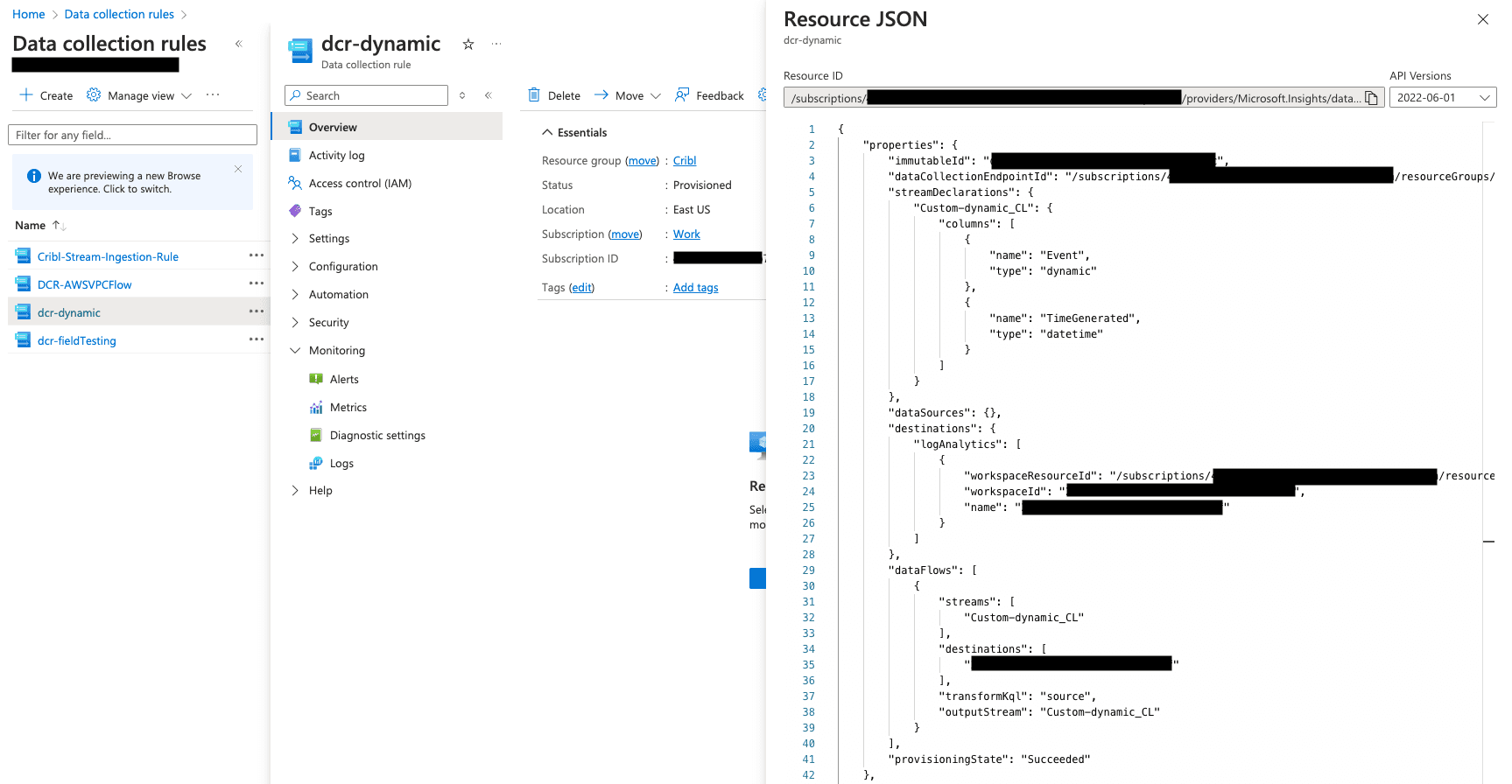Click the Cribl resource group link
Screen dimensions: 1512x784
[x=685, y=160]
